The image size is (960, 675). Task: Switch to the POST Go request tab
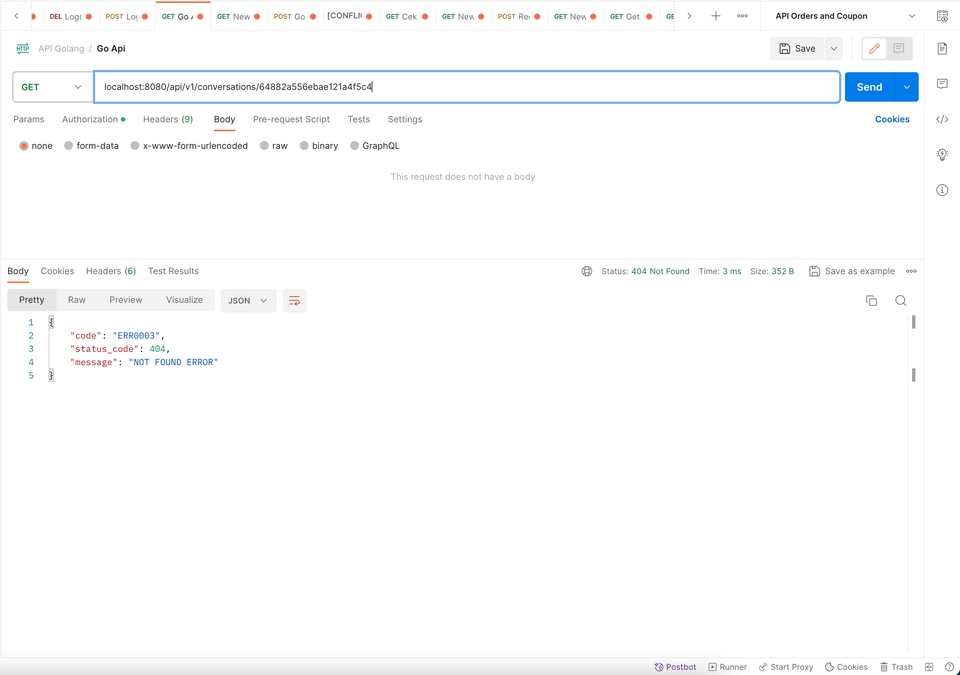[x=295, y=16]
